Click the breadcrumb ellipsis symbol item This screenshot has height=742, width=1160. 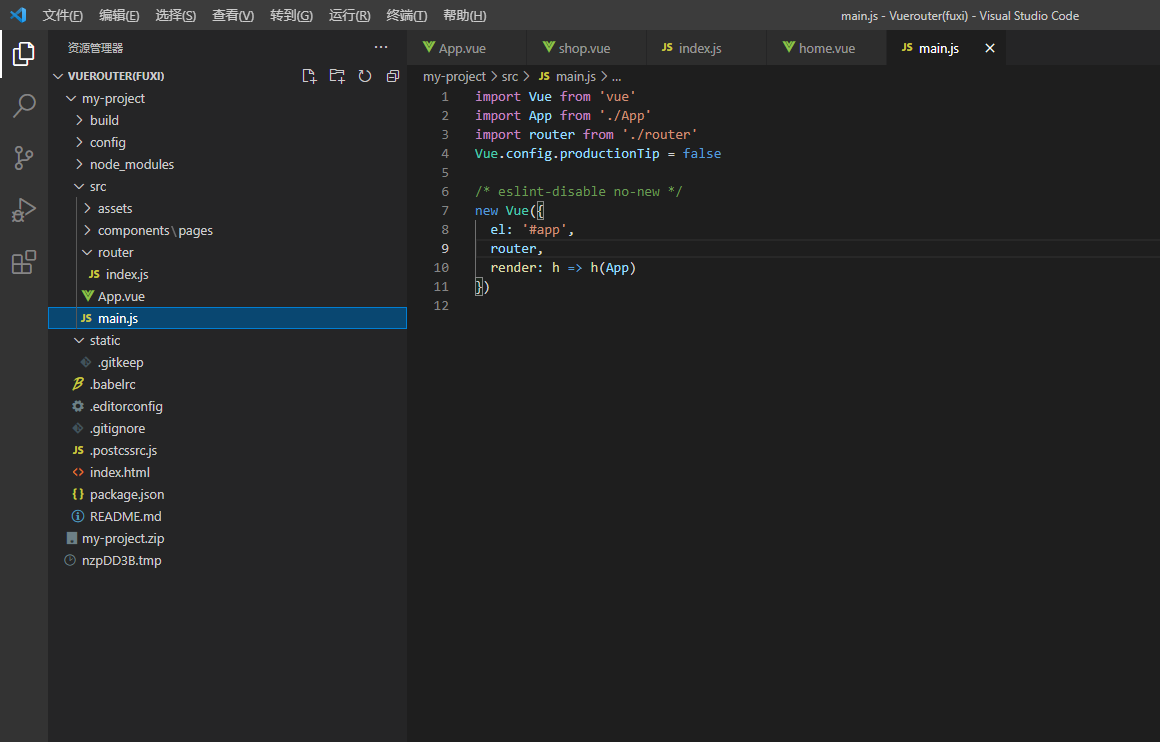(616, 76)
